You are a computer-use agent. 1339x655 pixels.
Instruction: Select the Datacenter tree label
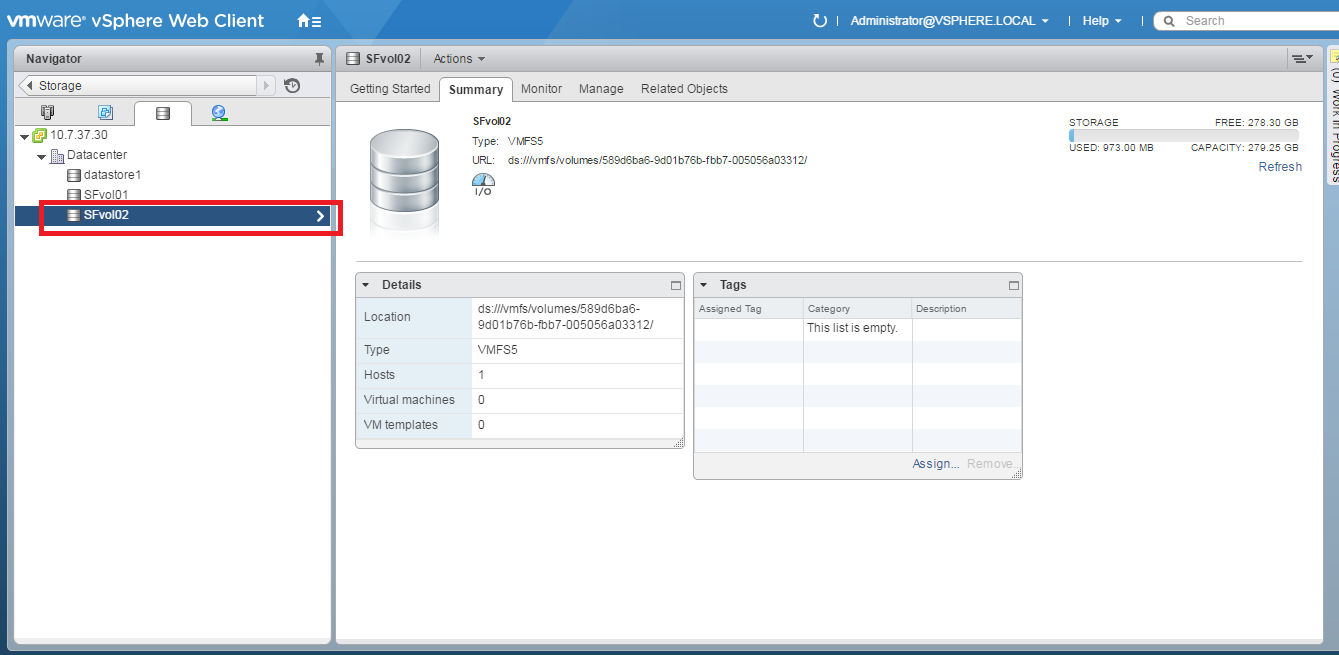point(97,155)
